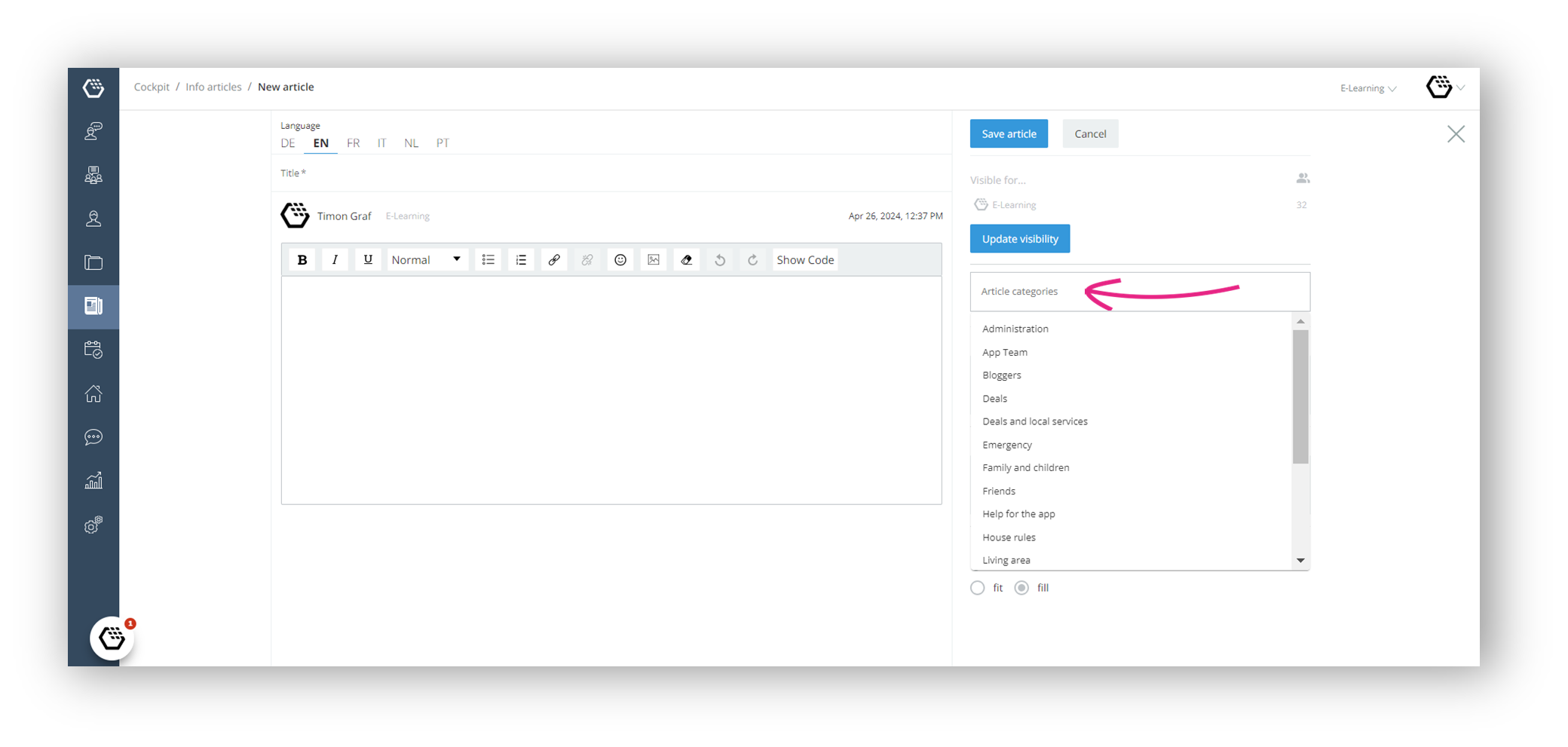Open the analytics chart sidebar icon
This screenshot has height=747, width=1568.
coord(93,481)
